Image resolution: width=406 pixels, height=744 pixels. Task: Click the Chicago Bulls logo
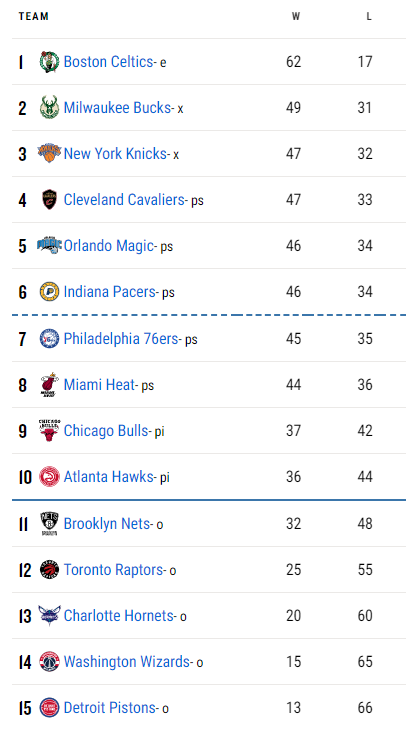[x=49, y=431]
